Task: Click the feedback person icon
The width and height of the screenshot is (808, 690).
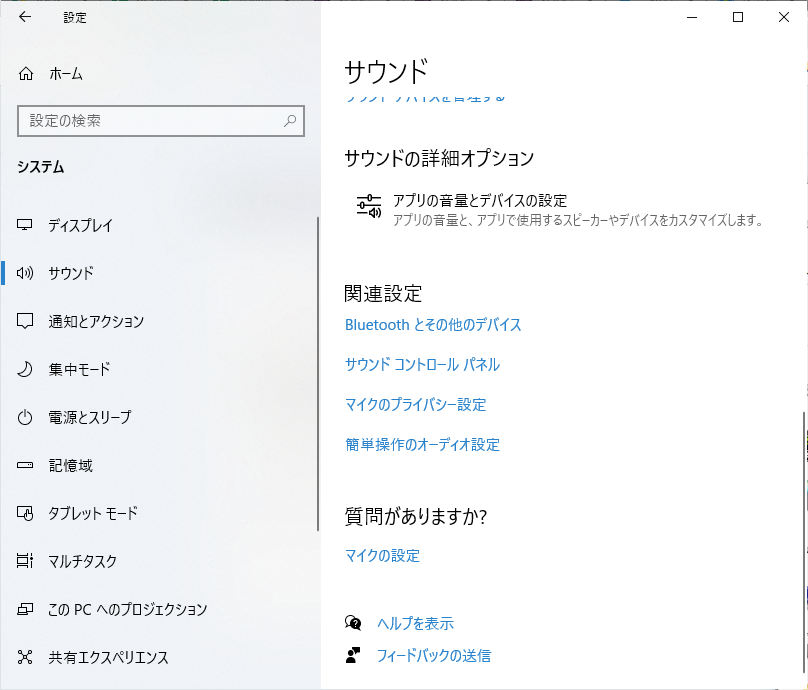Action: click(x=353, y=655)
